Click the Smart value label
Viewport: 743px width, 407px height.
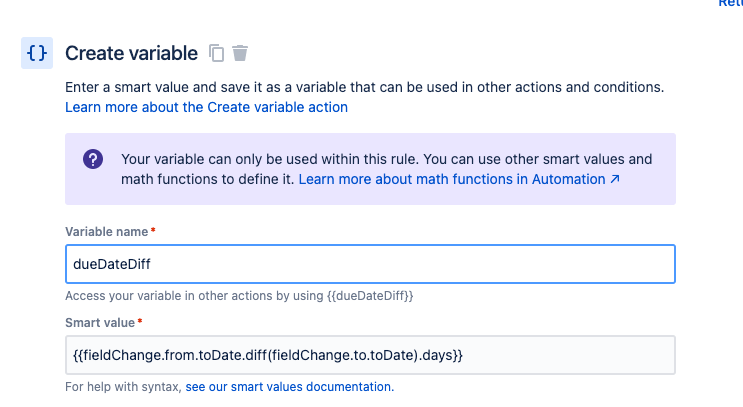100,323
